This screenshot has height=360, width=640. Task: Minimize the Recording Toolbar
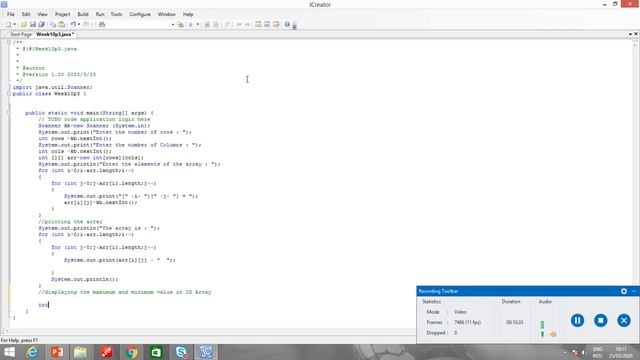click(634, 291)
